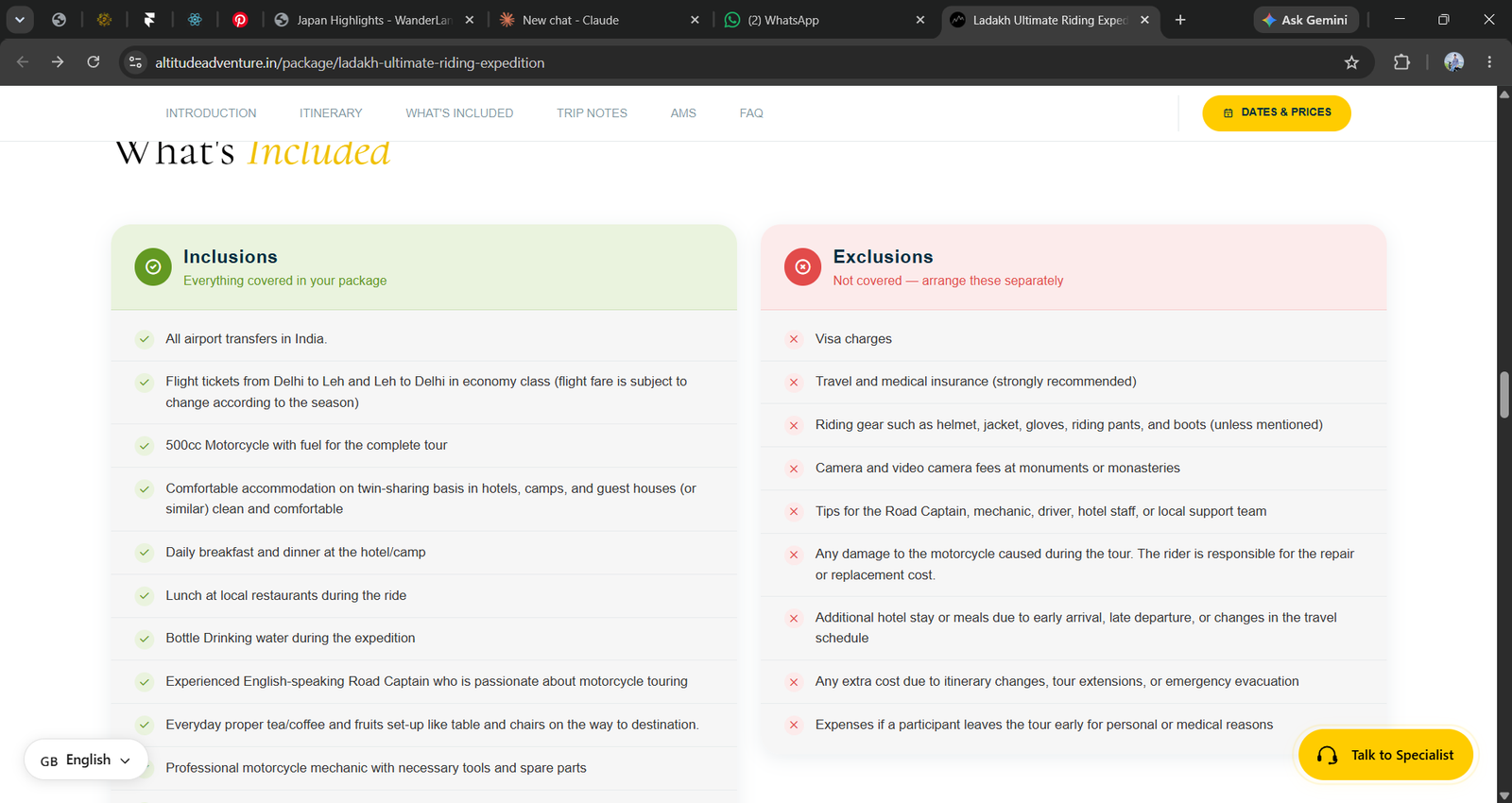Close the Japan Highlights tab
The width and height of the screenshot is (1512, 803).
470,20
